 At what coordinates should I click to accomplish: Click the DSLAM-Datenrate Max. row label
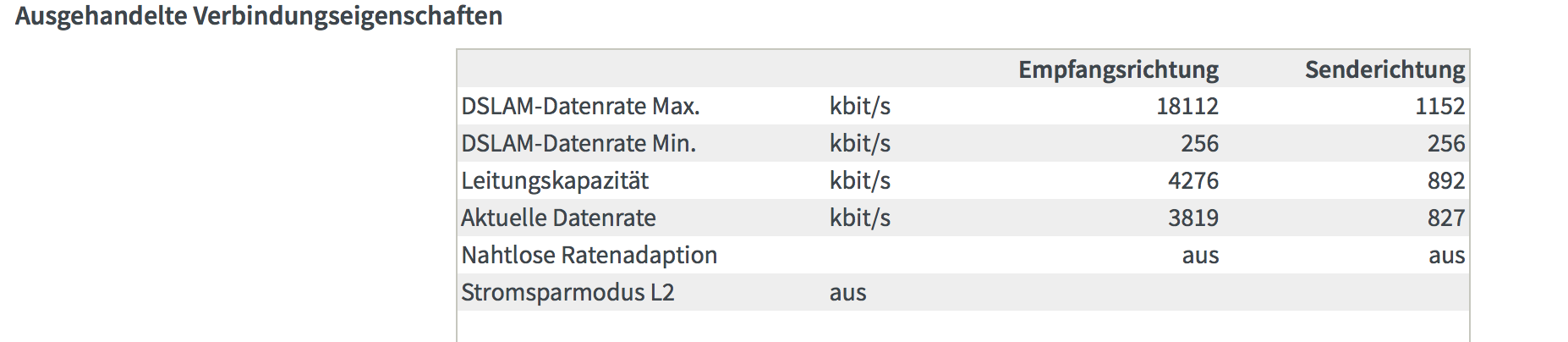pos(580,106)
